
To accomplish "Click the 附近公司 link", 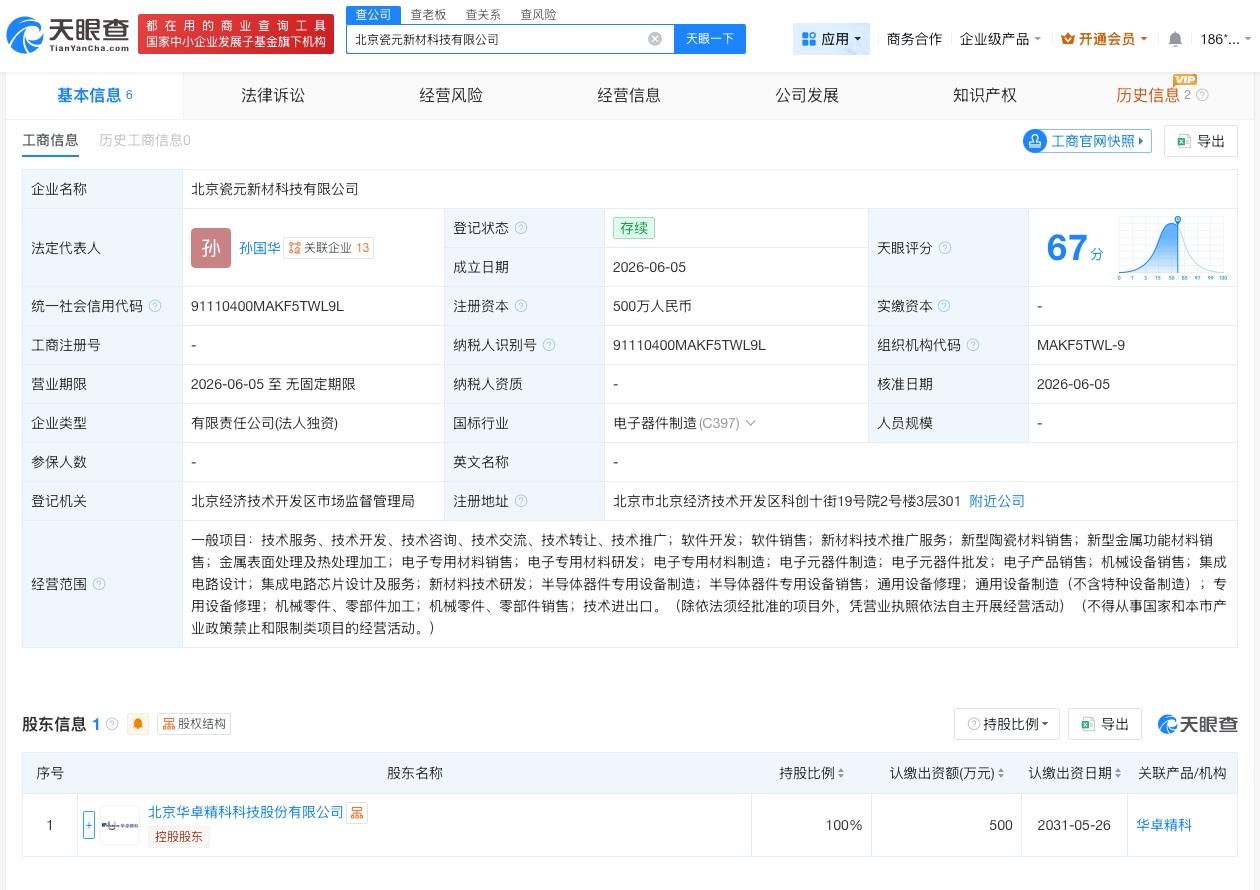I will click(x=997, y=501).
